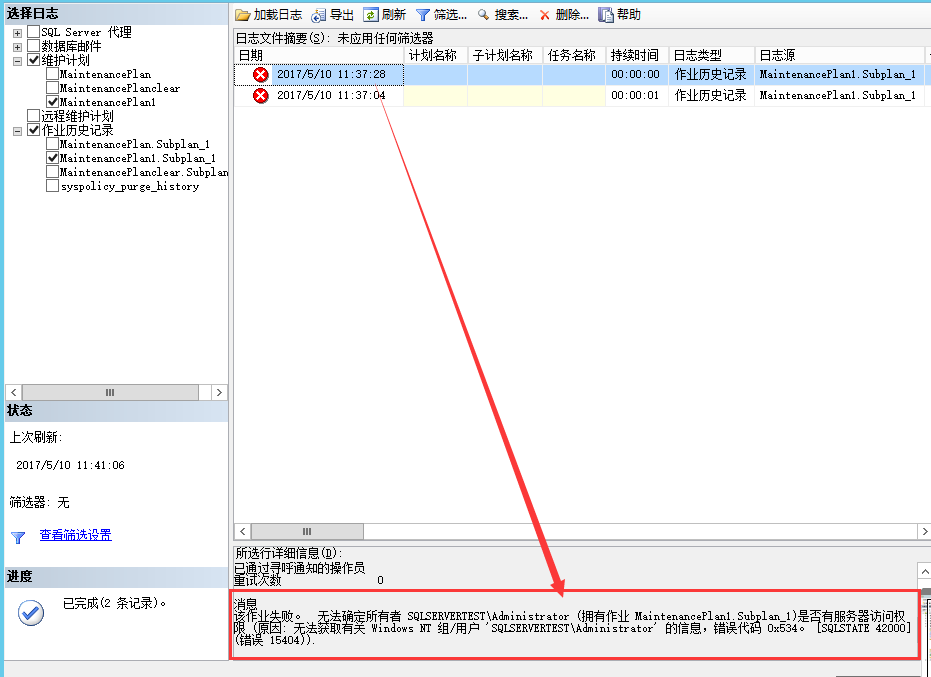Click the error message text in details pane
931x677 pixels.
[572, 628]
